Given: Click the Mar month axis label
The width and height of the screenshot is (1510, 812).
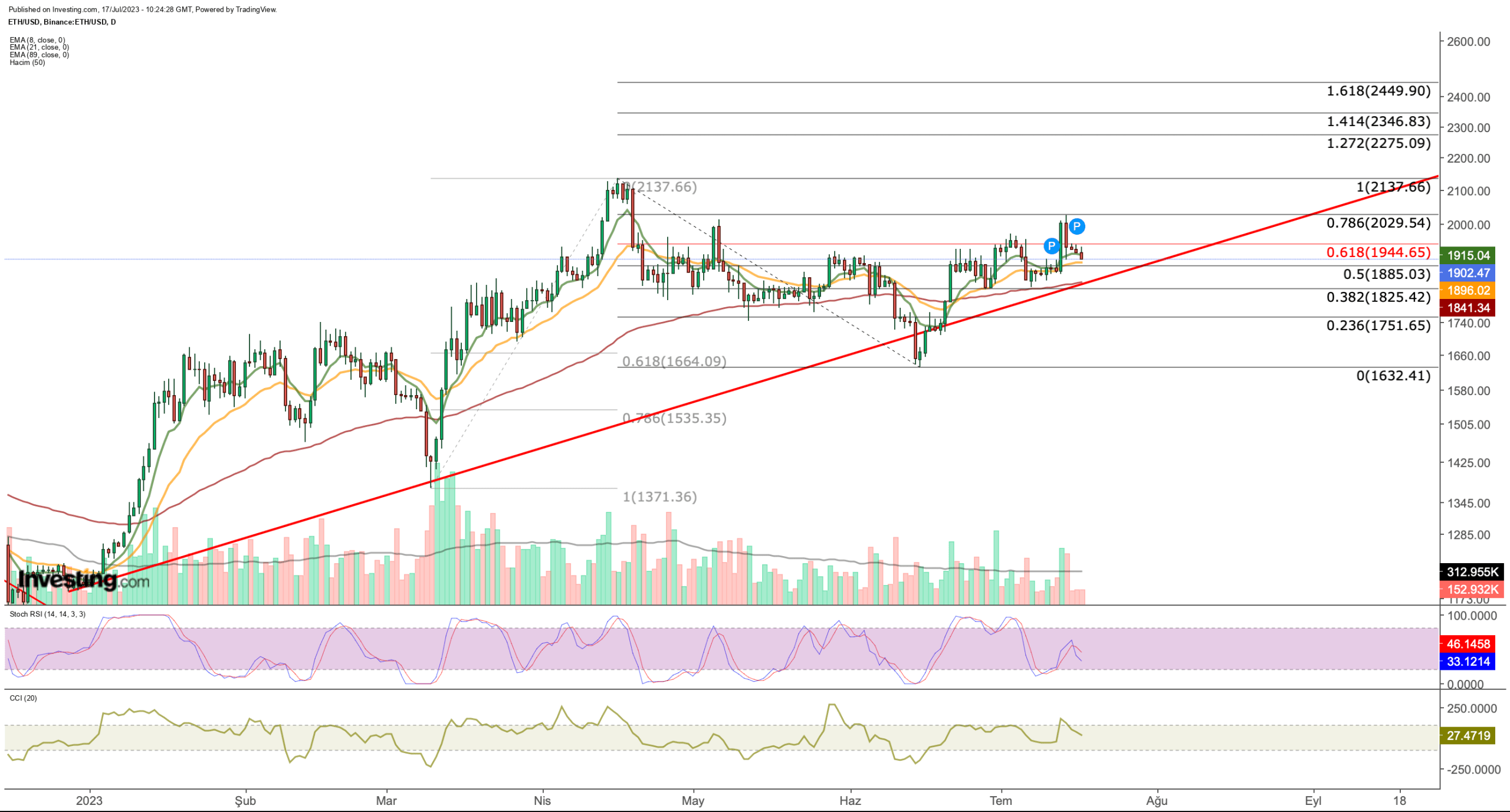Looking at the screenshot, I should pos(386,801).
